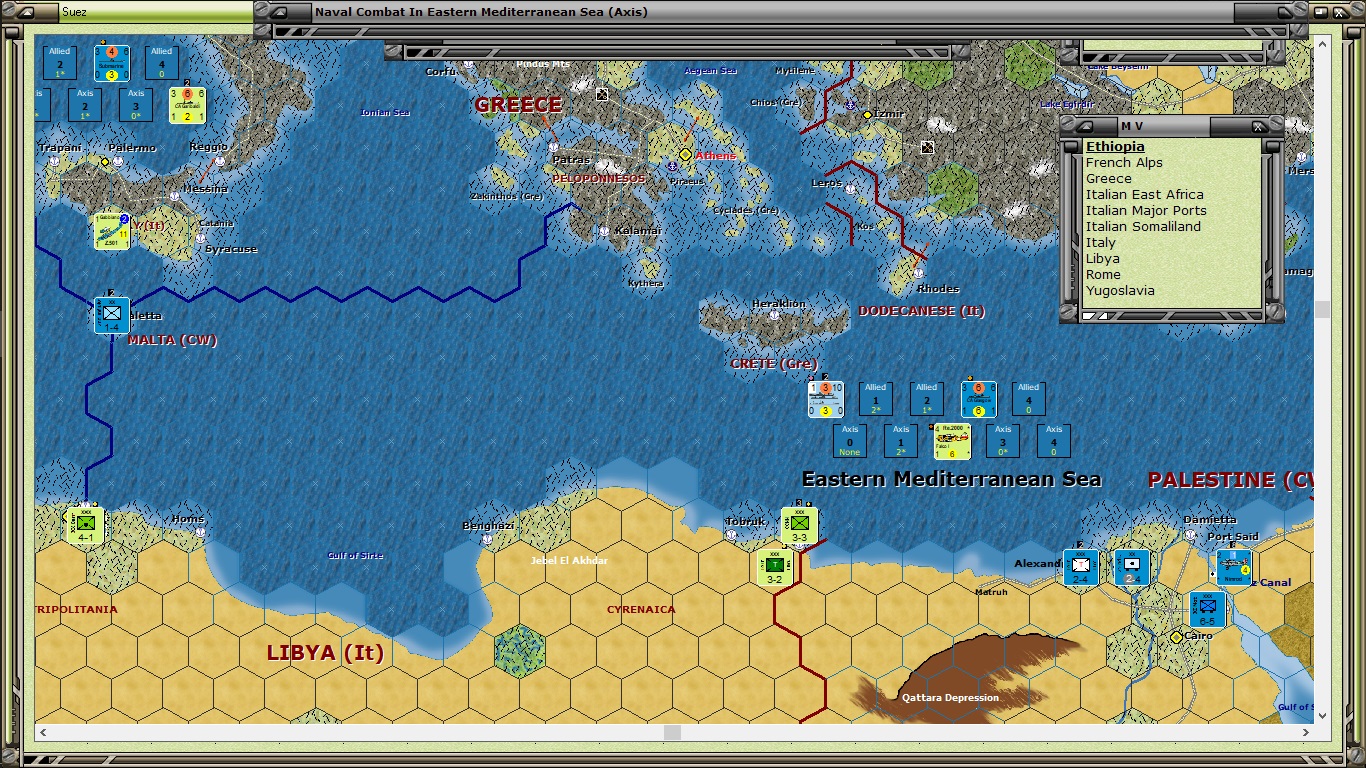Screen dimensions: 1366x768
Task: Click Axis sea box 3 in Eastern Mediterranean
Action: tap(1003, 441)
